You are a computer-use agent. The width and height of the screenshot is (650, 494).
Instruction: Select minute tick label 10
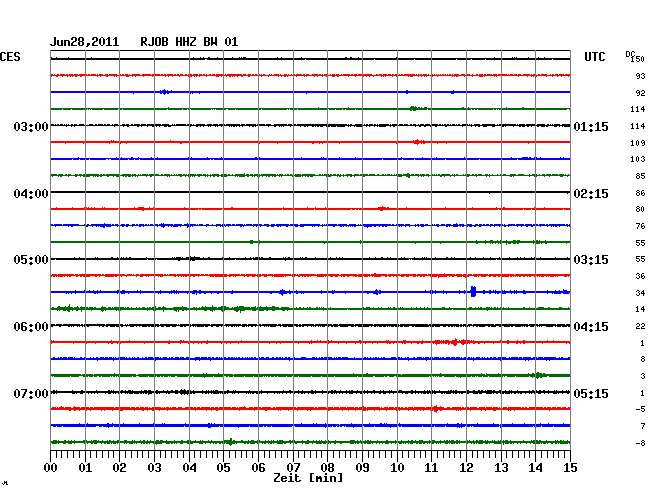coord(397,468)
